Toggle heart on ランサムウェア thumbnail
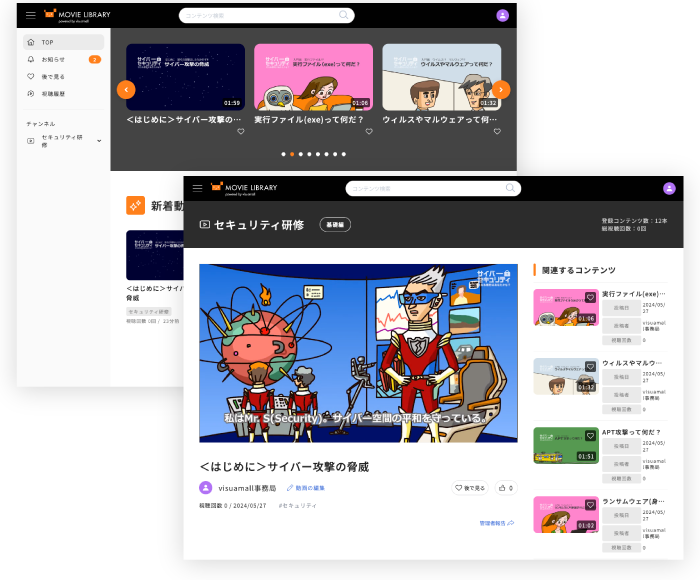This screenshot has width=700, height=580. pyautogui.click(x=591, y=505)
